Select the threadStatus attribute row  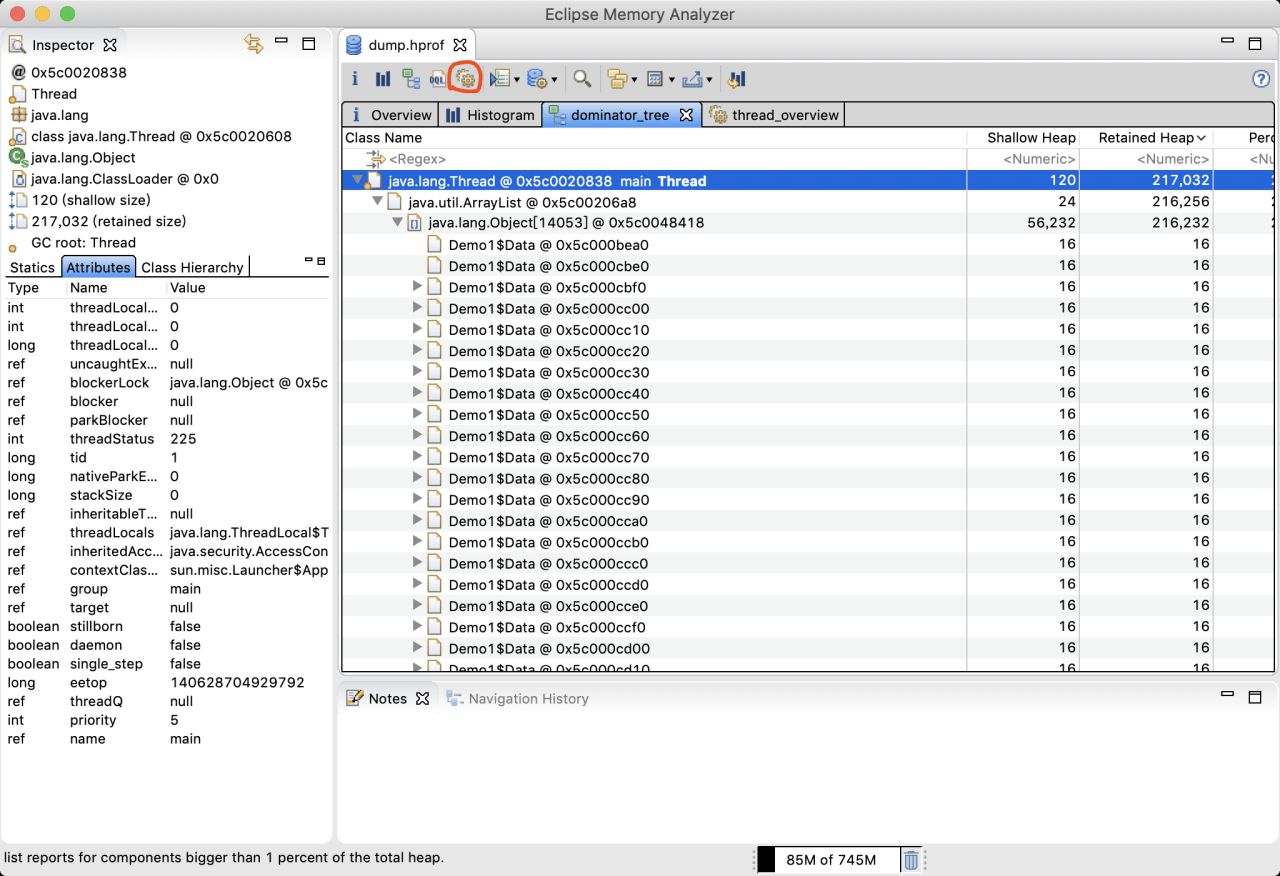tap(167, 439)
